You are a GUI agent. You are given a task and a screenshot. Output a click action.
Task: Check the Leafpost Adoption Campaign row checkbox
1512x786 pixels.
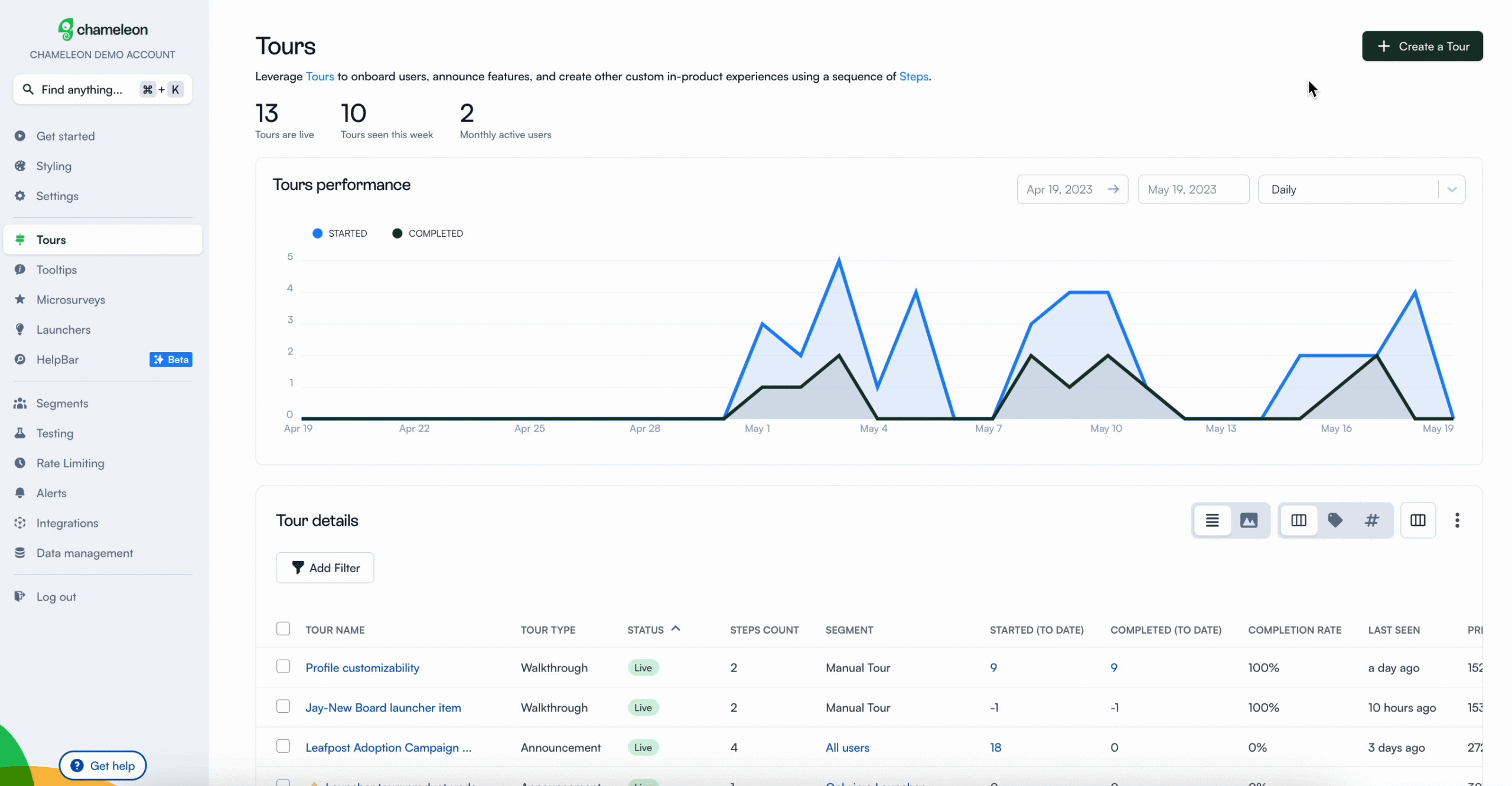click(x=283, y=746)
